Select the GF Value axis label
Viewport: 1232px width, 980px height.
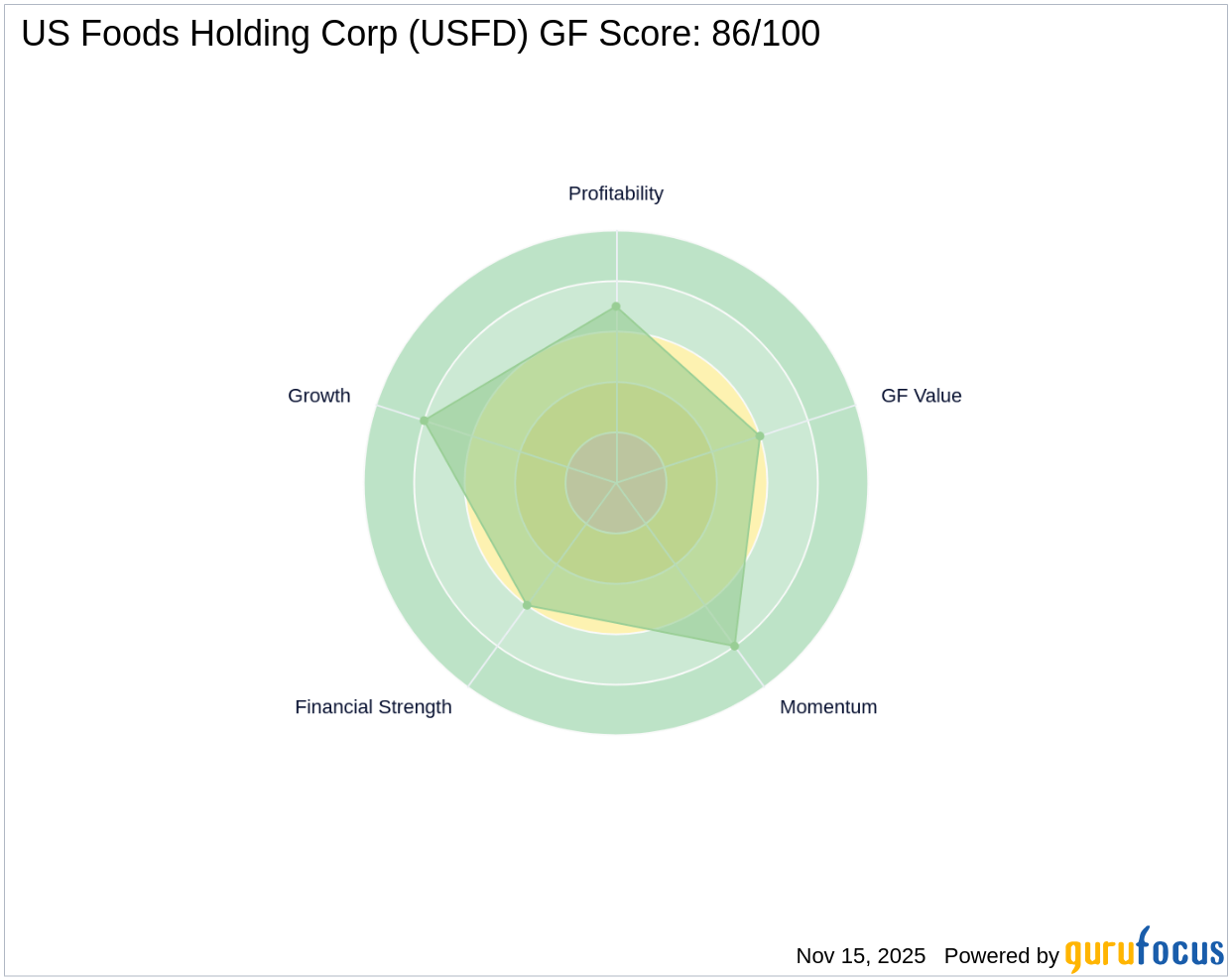(x=921, y=396)
